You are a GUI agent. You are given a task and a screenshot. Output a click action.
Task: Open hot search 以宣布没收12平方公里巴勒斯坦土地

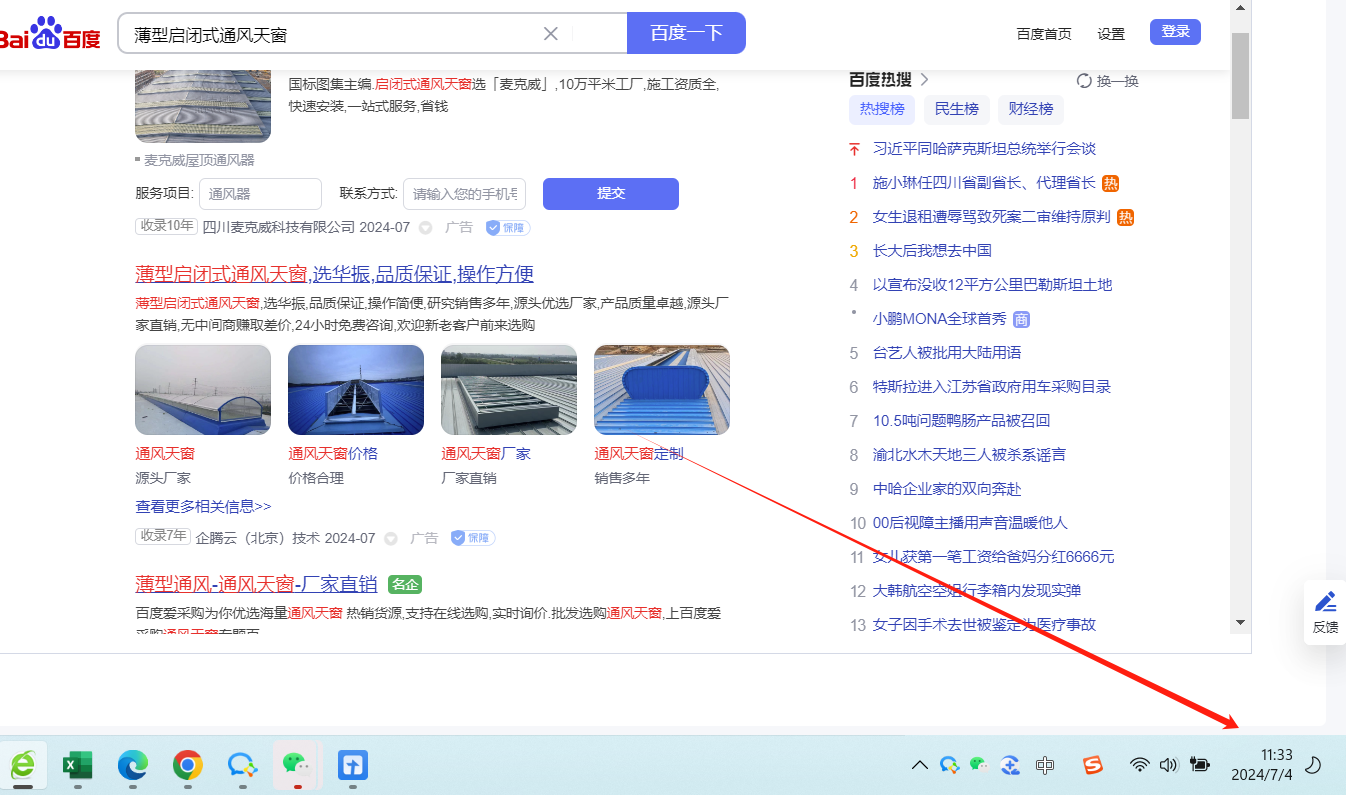point(992,285)
